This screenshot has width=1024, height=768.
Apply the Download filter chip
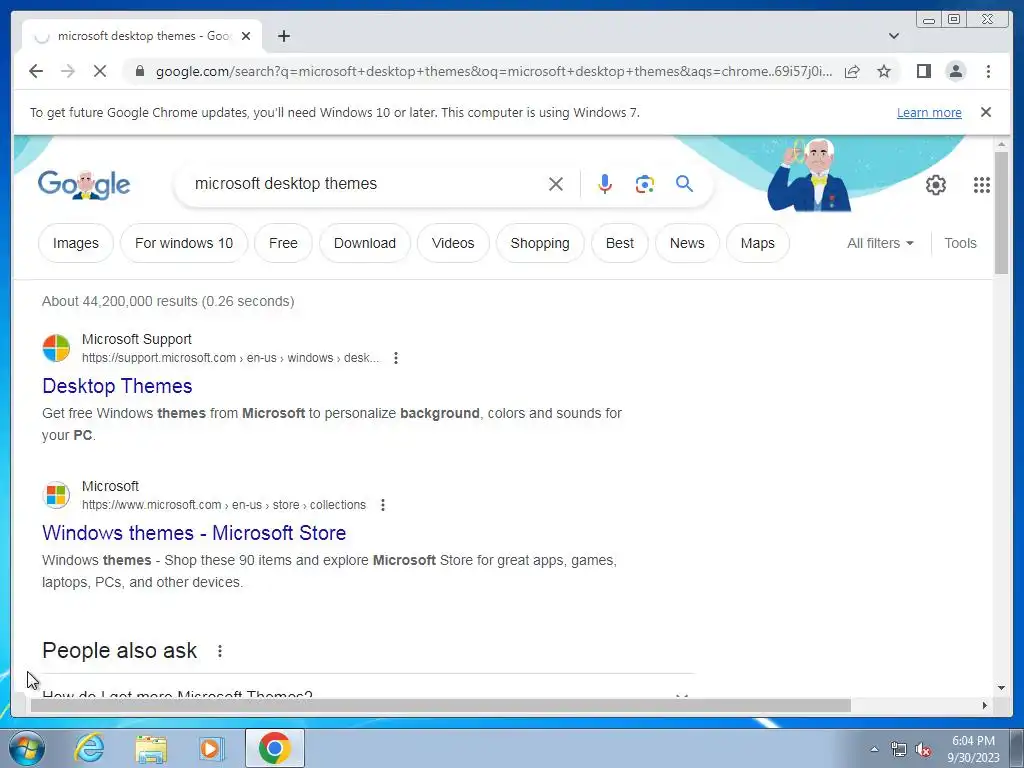[365, 243]
